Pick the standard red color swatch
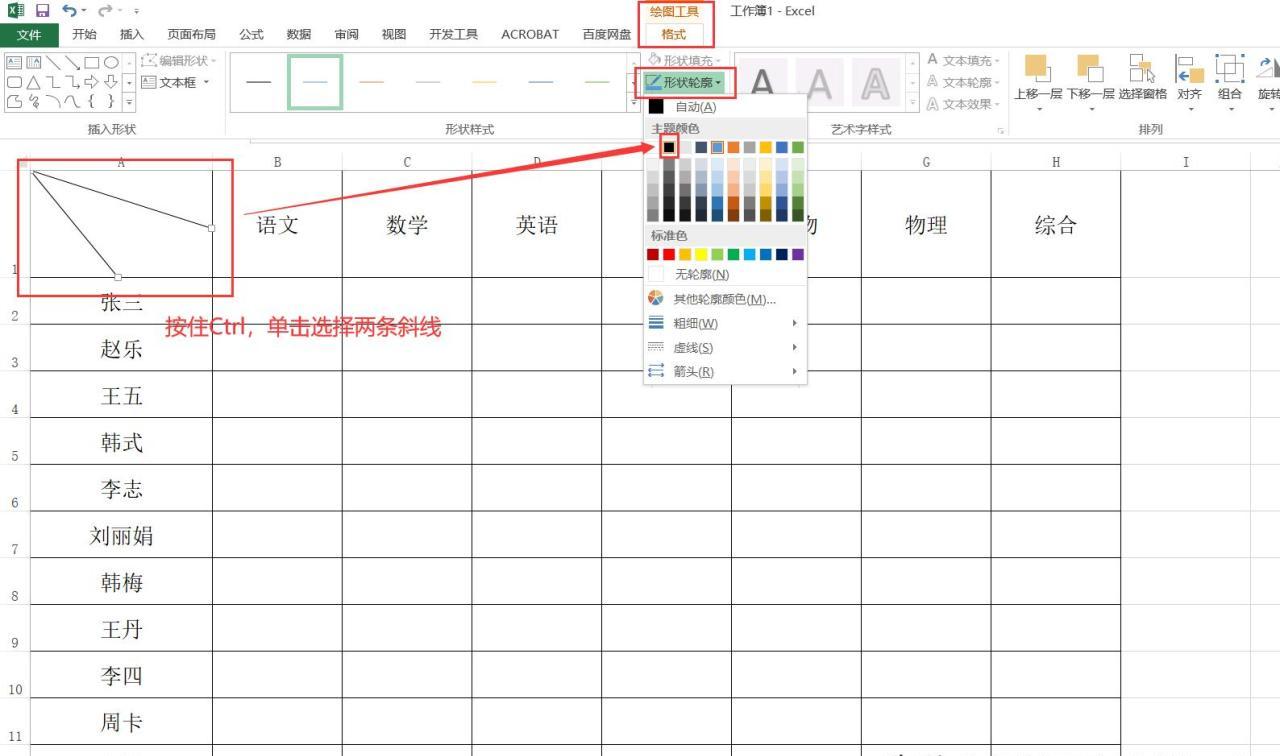Image resolution: width=1280 pixels, height=756 pixels. [669, 254]
